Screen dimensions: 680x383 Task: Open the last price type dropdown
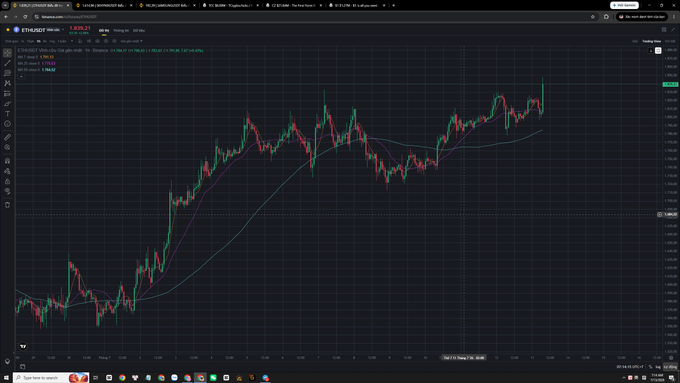131,41
